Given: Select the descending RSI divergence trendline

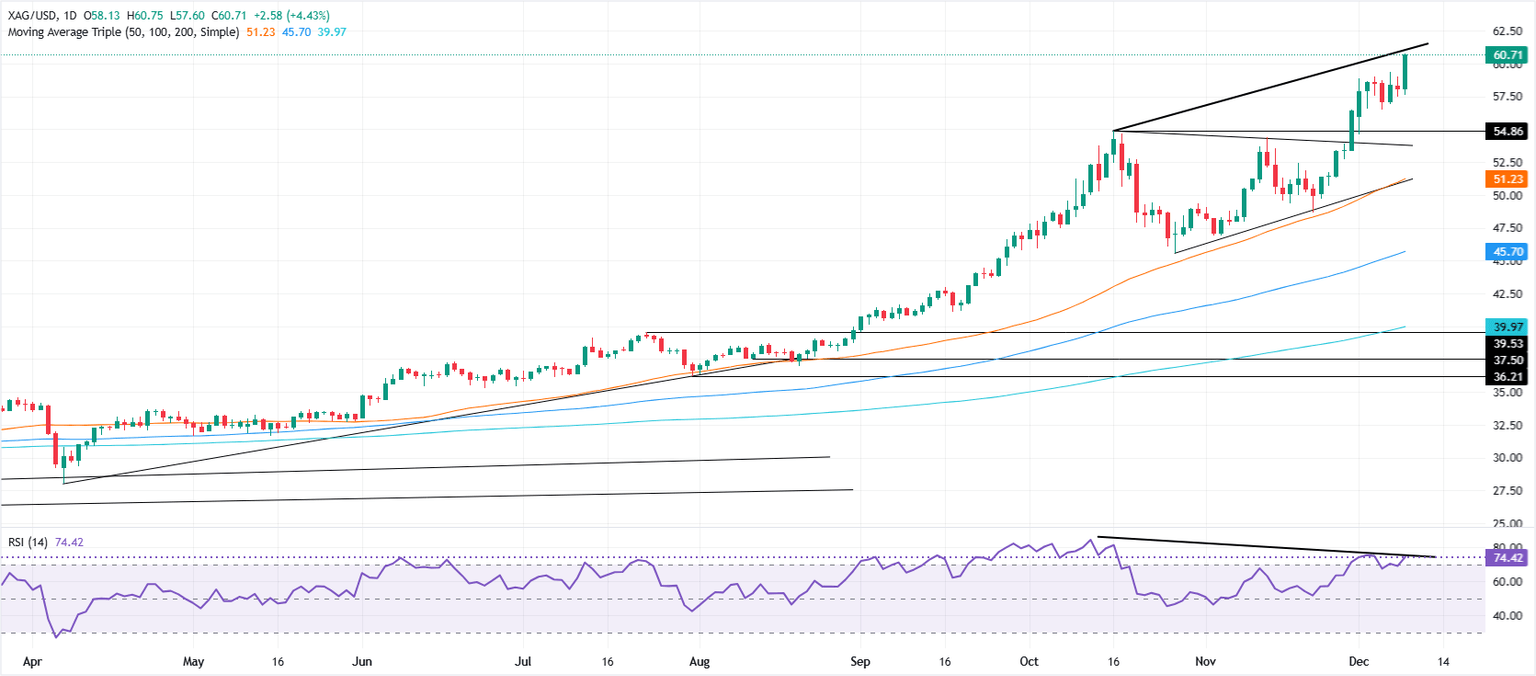Looking at the screenshot, I should 1267,546.
